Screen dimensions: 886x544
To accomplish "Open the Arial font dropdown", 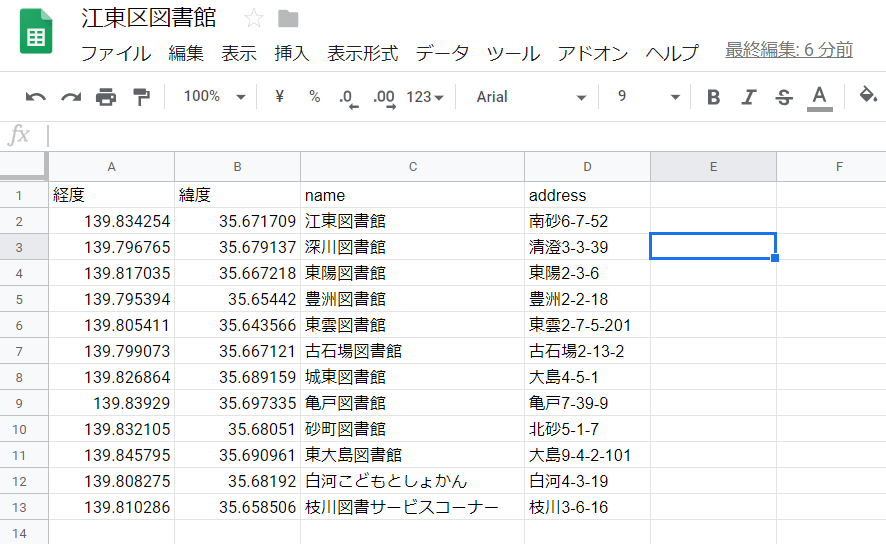I will click(x=531, y=97).
